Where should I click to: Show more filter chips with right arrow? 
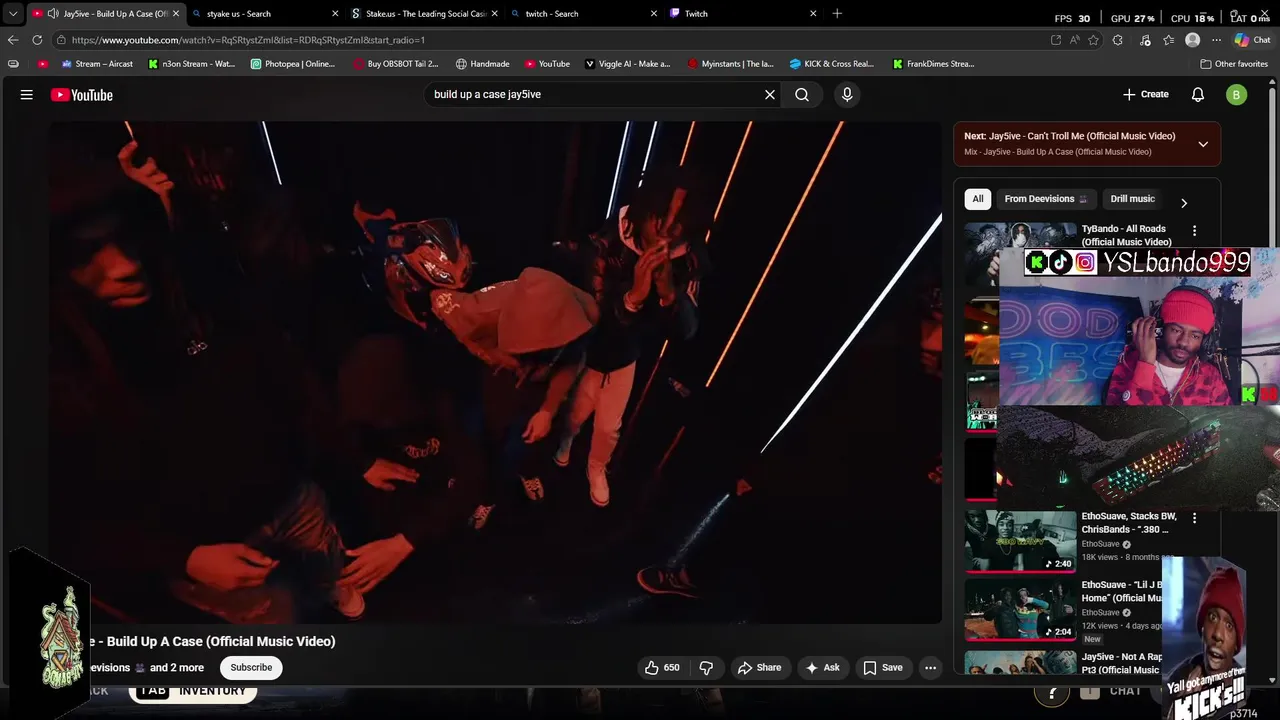1184,203
